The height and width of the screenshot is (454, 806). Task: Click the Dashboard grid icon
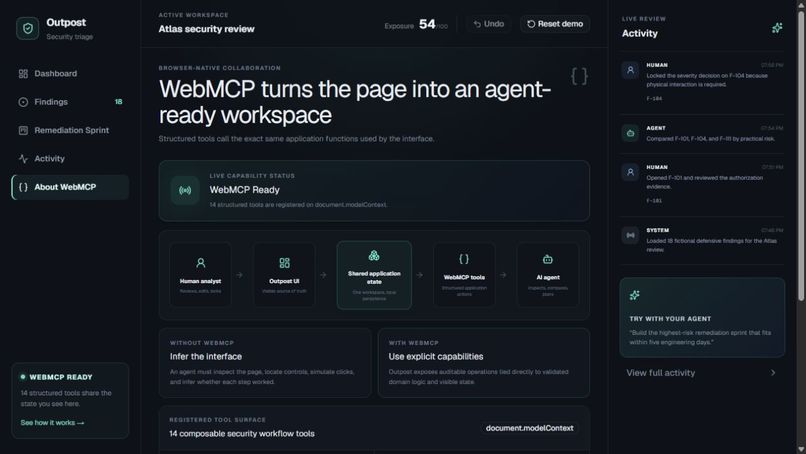coord(23,74)
